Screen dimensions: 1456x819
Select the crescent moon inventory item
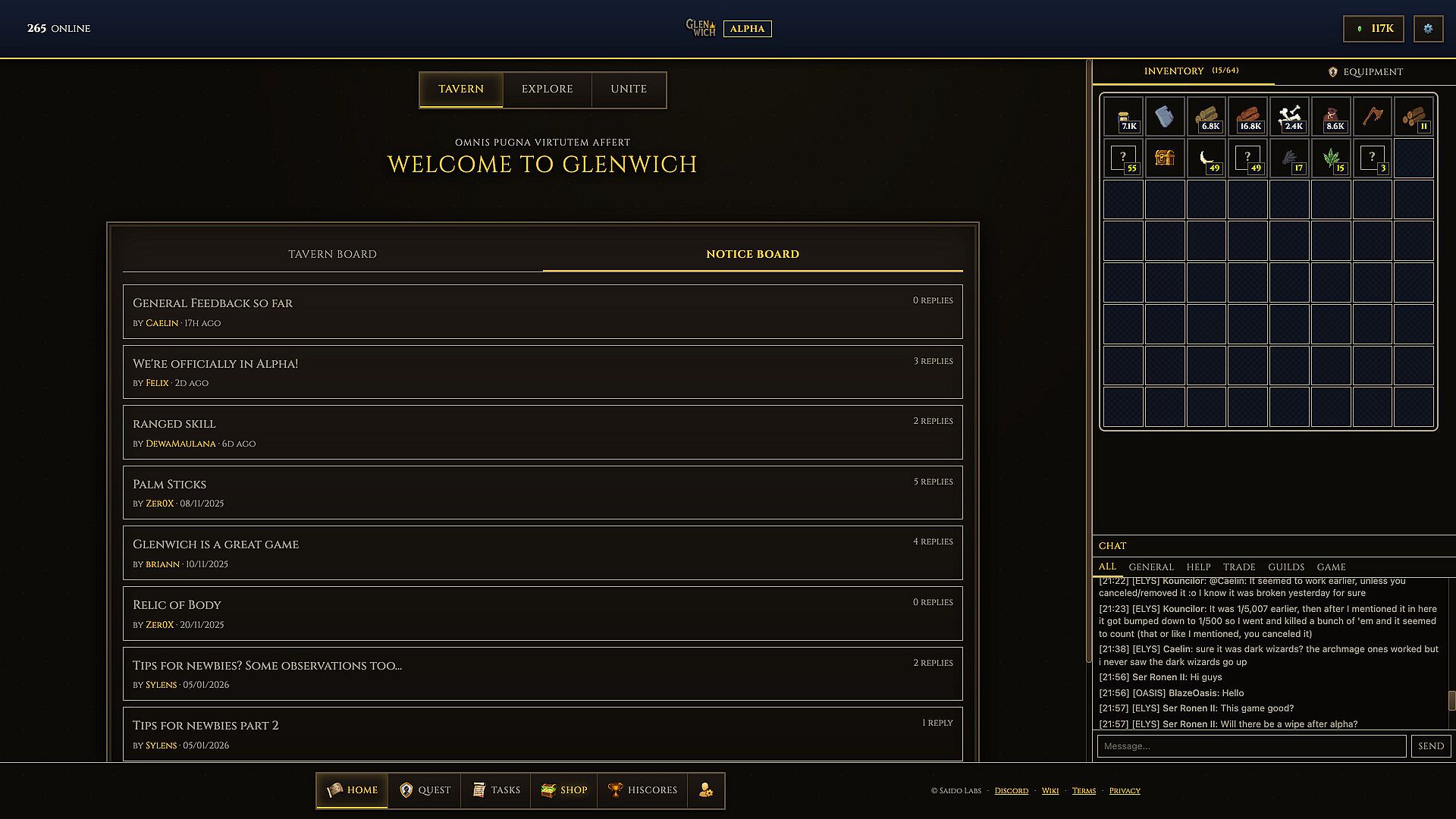pos(1206,158)
